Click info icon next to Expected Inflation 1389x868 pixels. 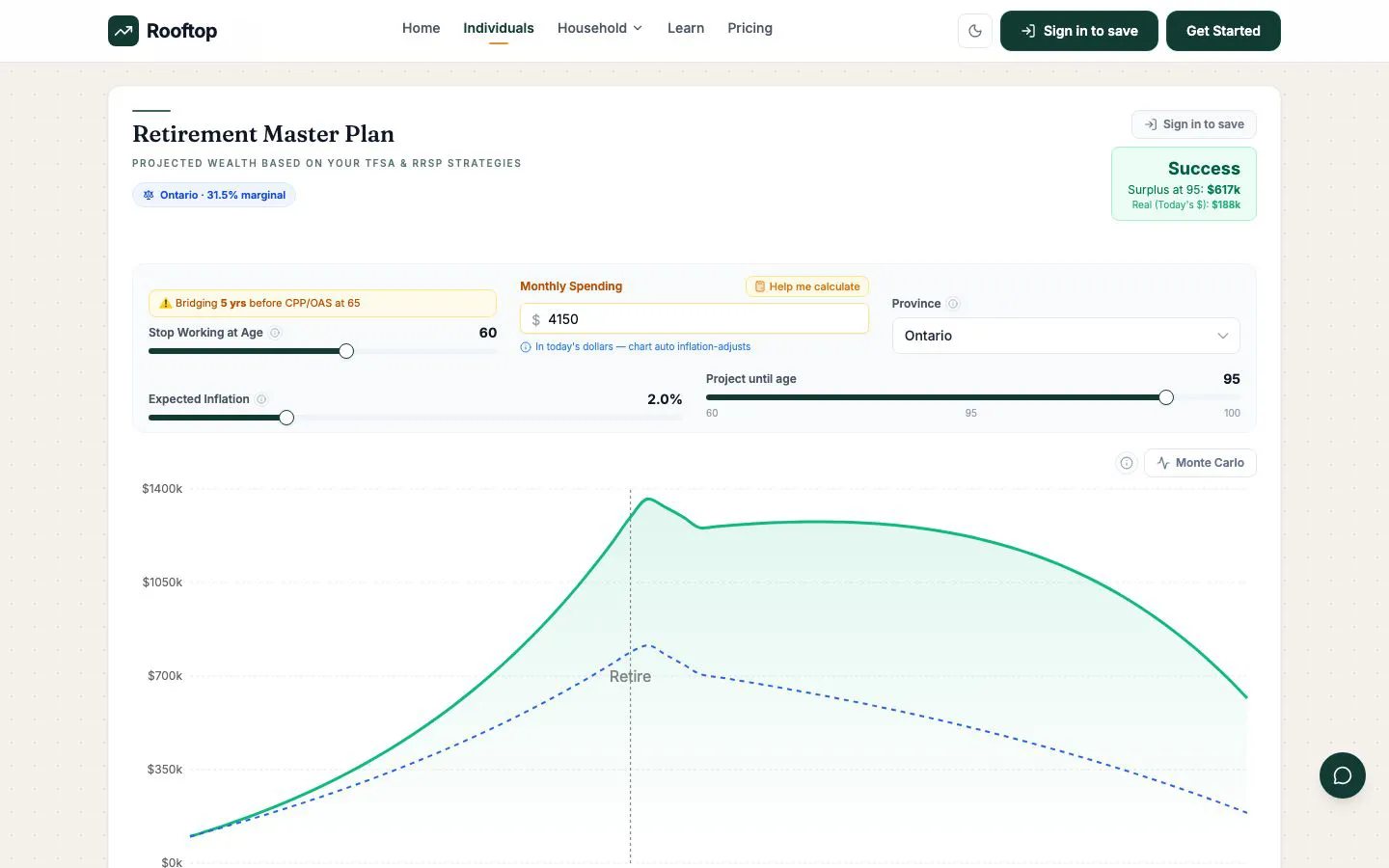261,399
